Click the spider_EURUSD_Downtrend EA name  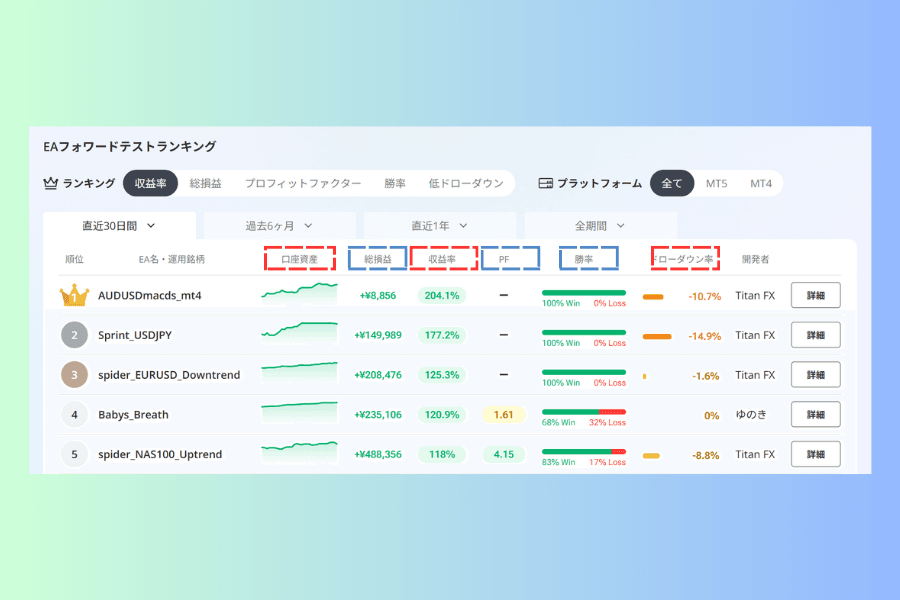tap(169, 374)
